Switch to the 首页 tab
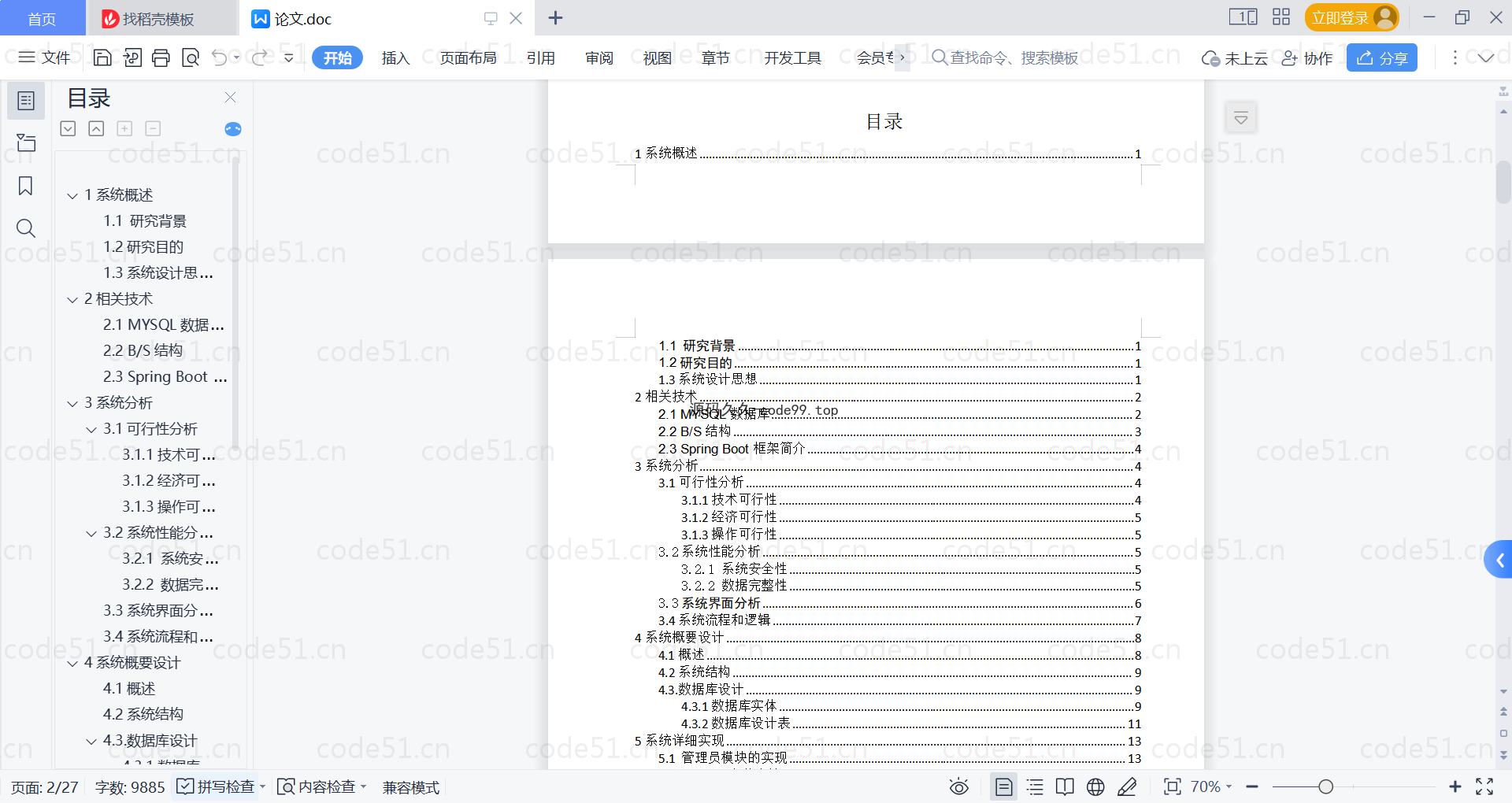The image size is (1512, 803). pos(42,18)
